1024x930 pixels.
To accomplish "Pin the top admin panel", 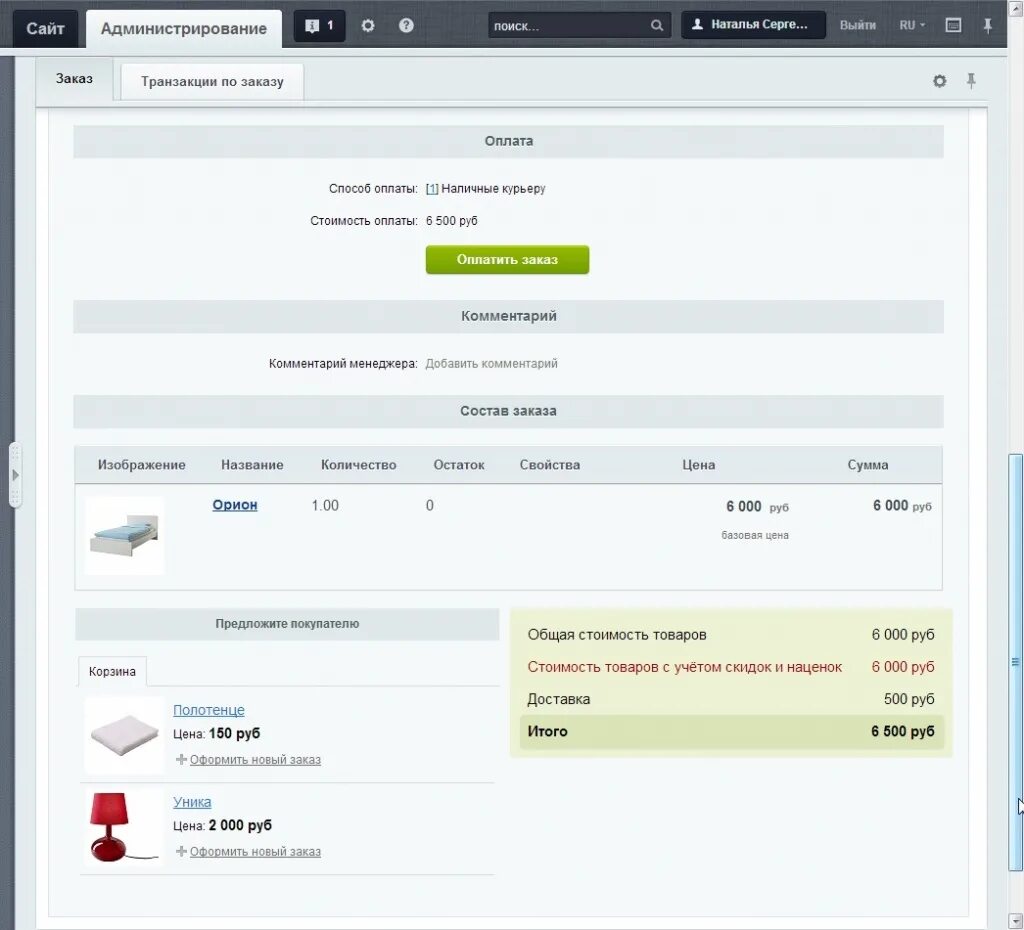I will click(987, 25).
